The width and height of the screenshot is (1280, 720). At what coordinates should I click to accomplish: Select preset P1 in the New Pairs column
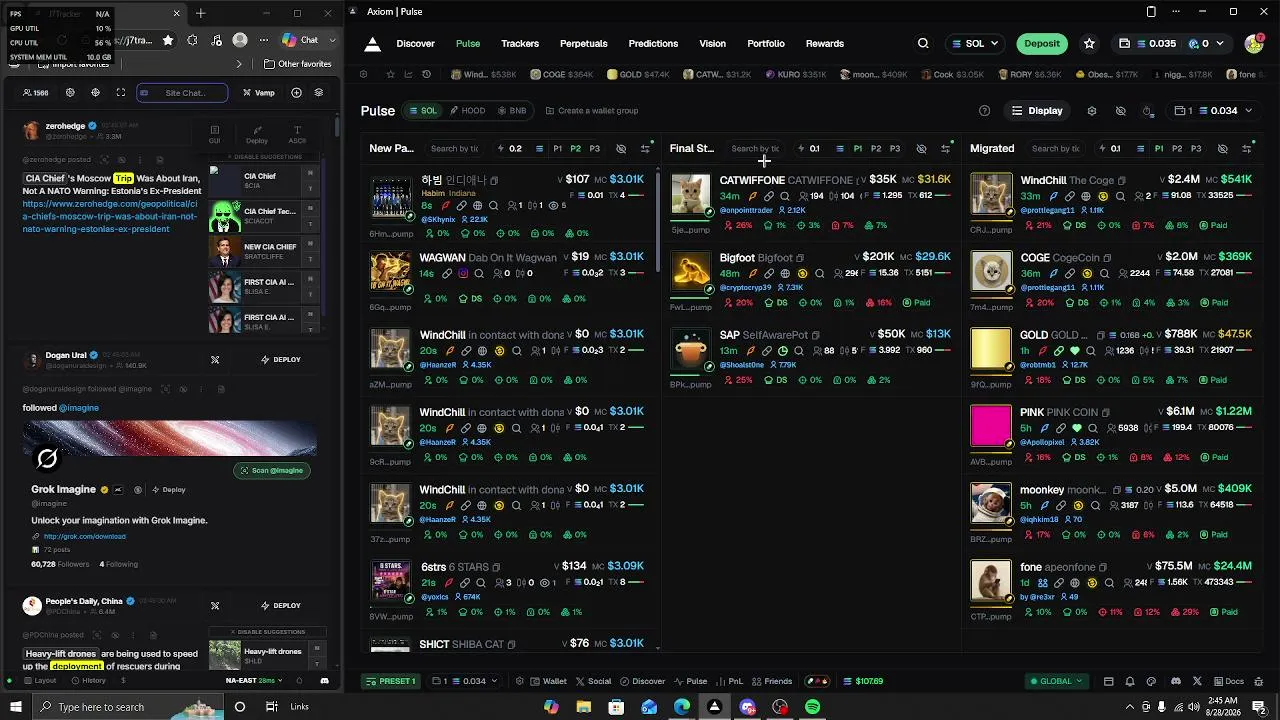tap(558, 149)
